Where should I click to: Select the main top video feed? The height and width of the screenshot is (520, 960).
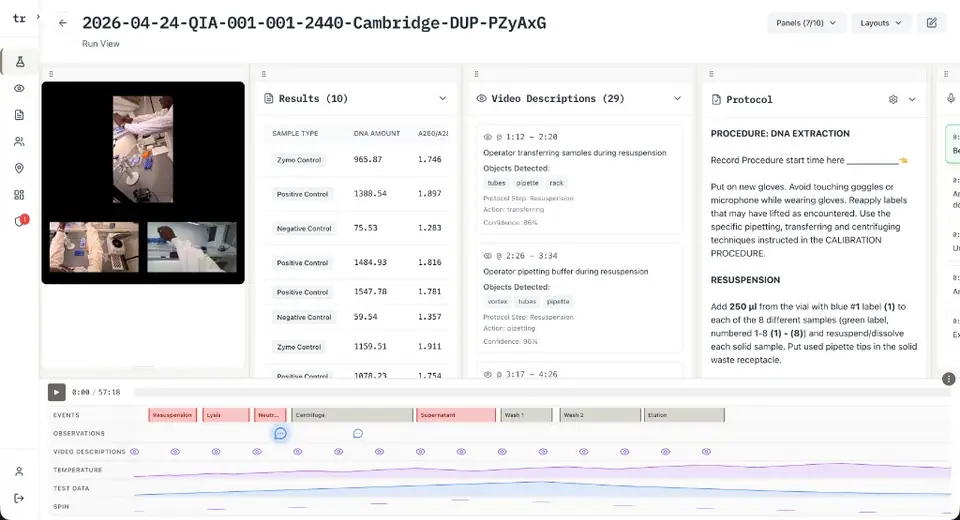pos(143,149)
